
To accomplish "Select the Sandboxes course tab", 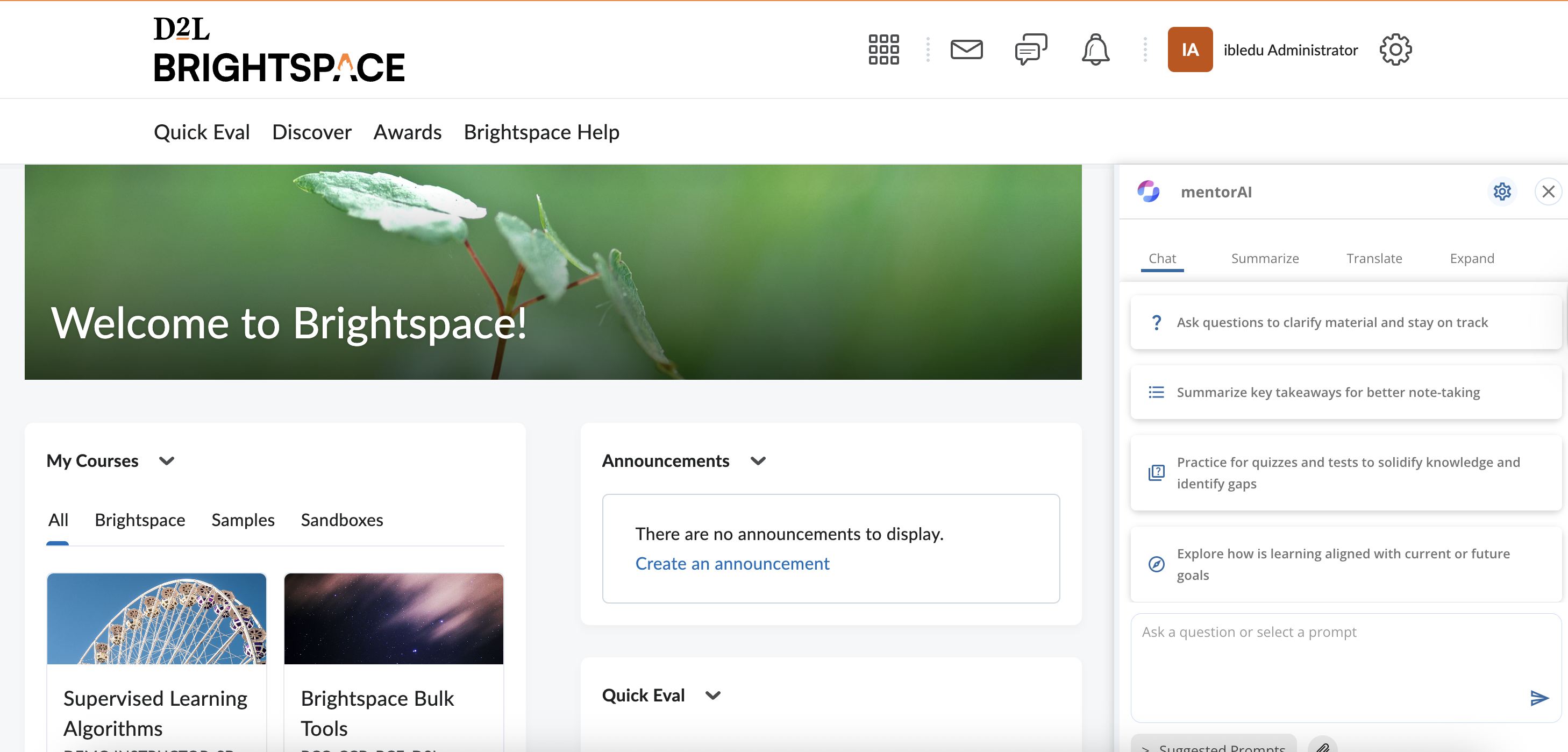I will click(x=341, y=520).
